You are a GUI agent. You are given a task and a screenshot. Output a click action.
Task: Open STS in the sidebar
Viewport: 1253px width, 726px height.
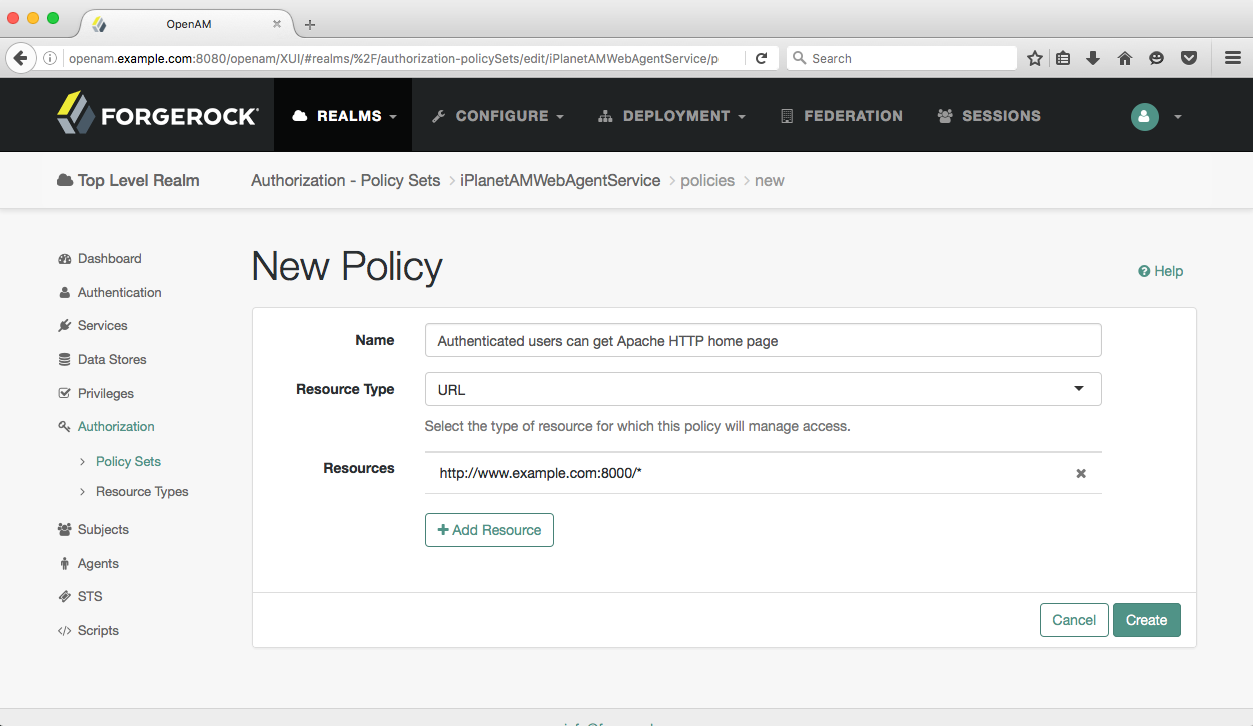[x=80, y=596]
